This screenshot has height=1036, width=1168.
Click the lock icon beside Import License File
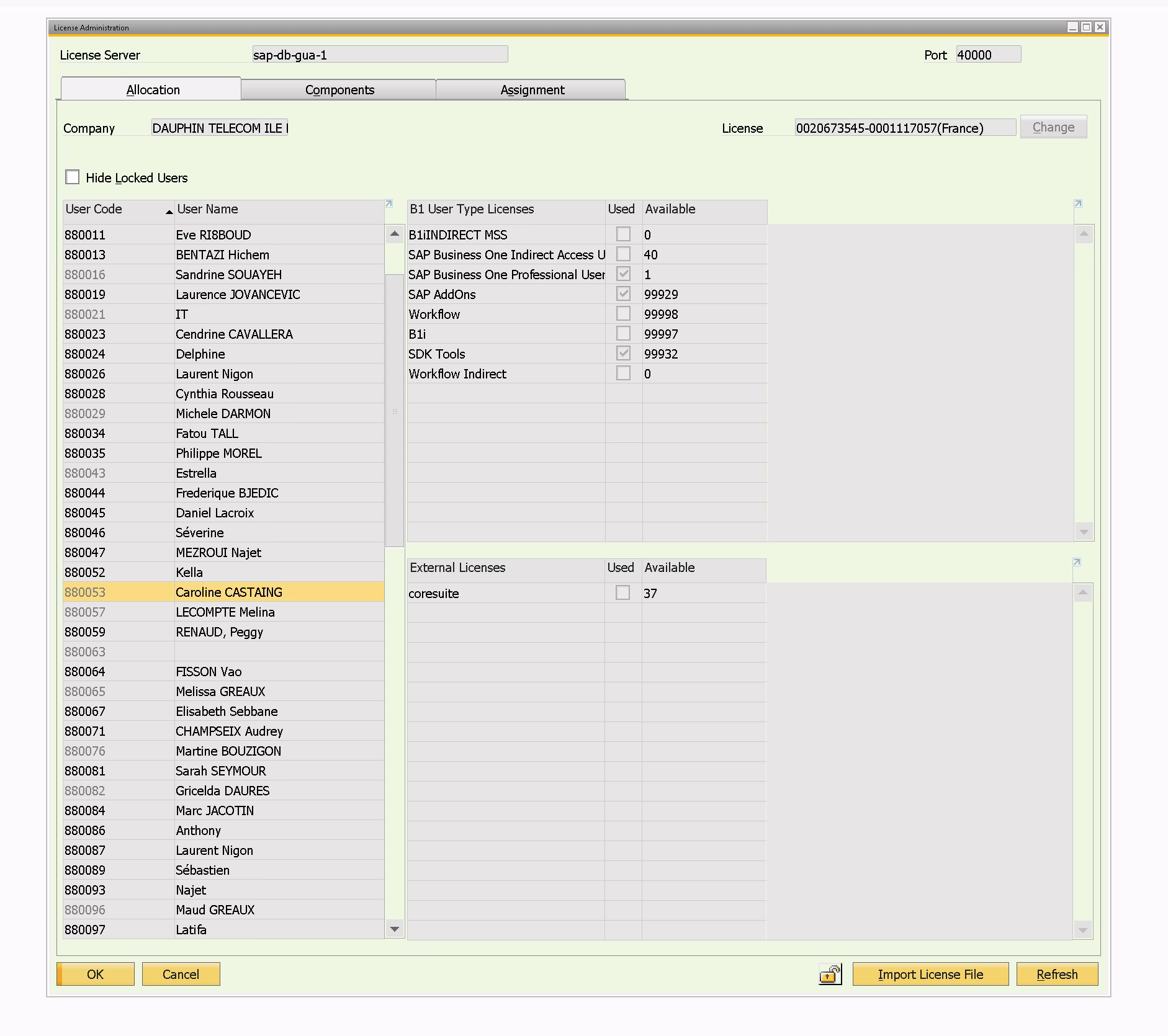830,974
